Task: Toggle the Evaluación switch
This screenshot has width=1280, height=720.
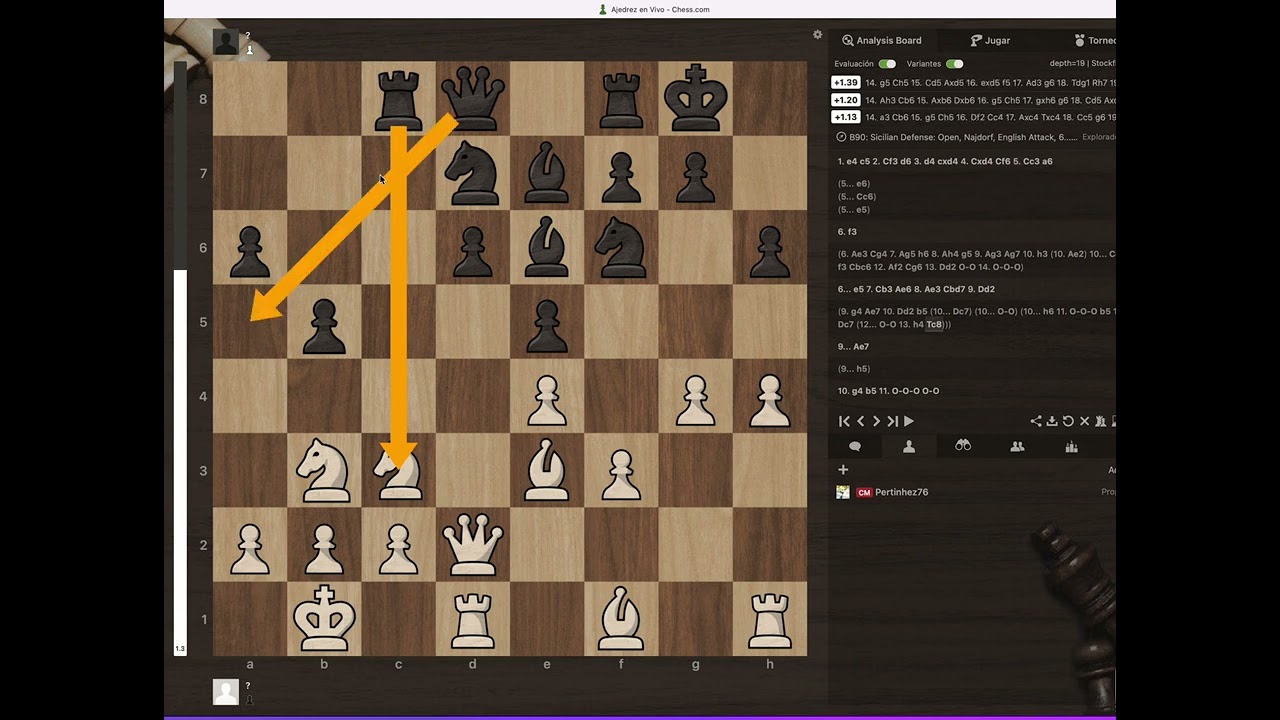Action: (x=887, y=64)
